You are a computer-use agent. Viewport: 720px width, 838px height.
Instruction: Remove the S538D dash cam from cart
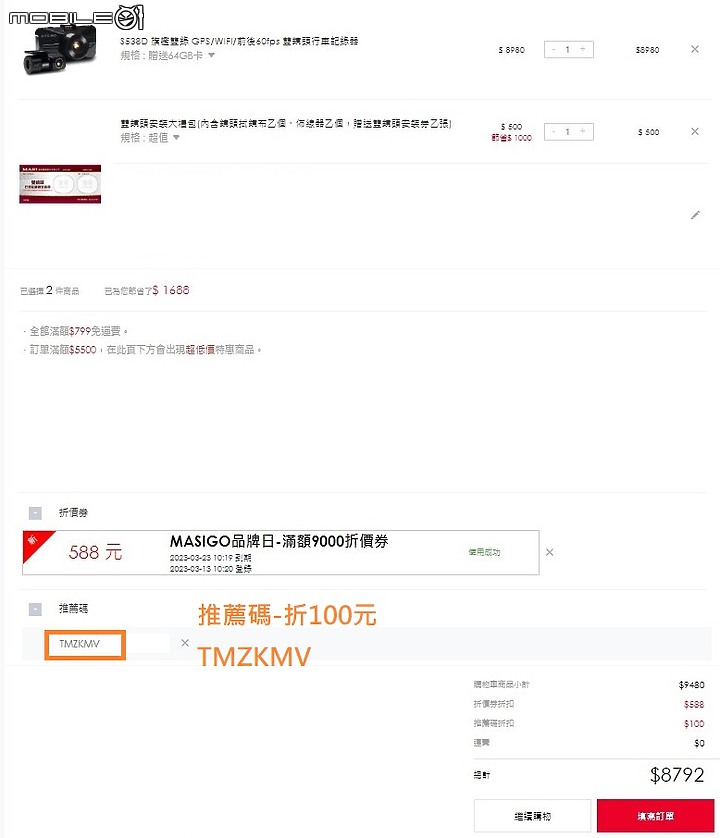(x=694, y=49)
